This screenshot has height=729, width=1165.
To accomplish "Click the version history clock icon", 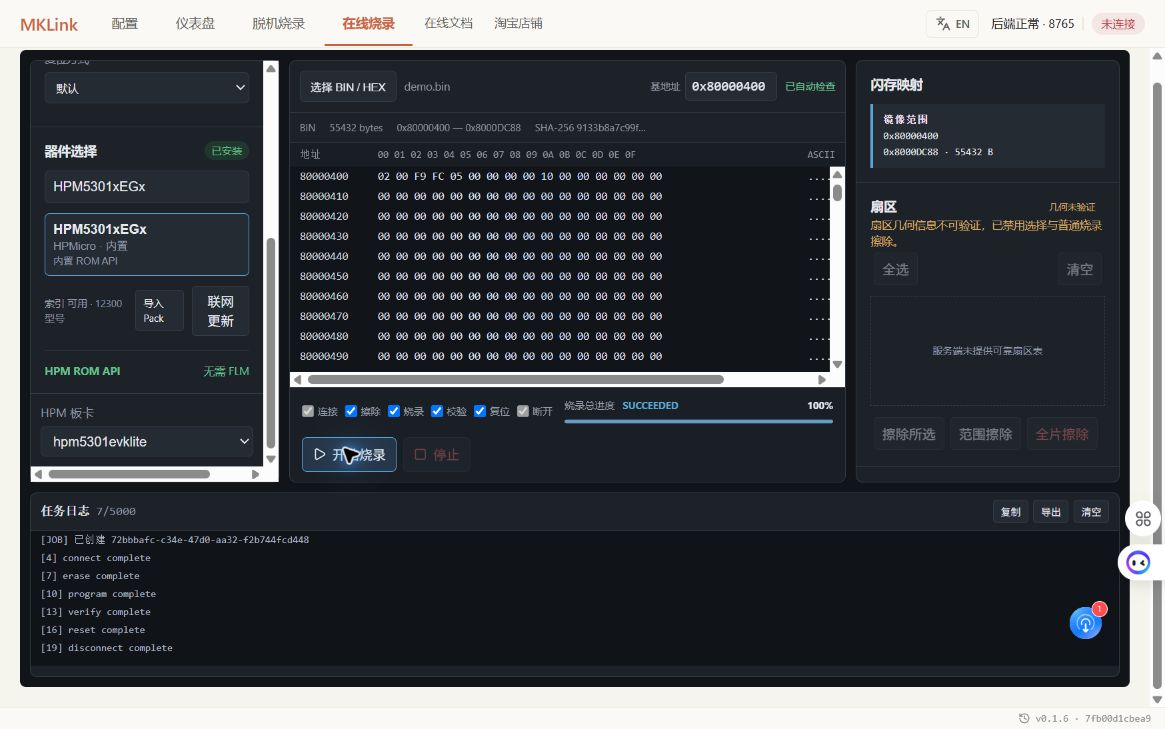I will pyautogui.click(x=1024, y=718).
